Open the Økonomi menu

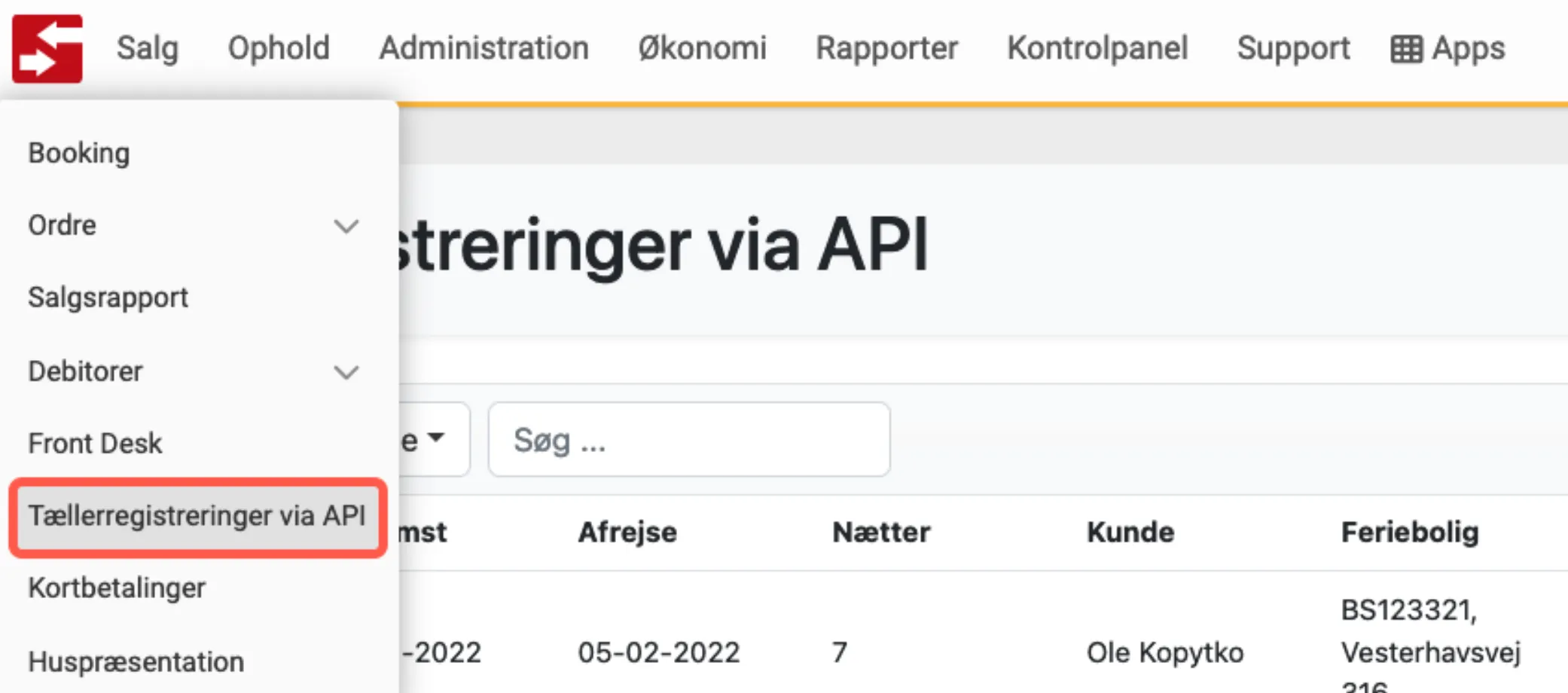click(x=701, y=47)
